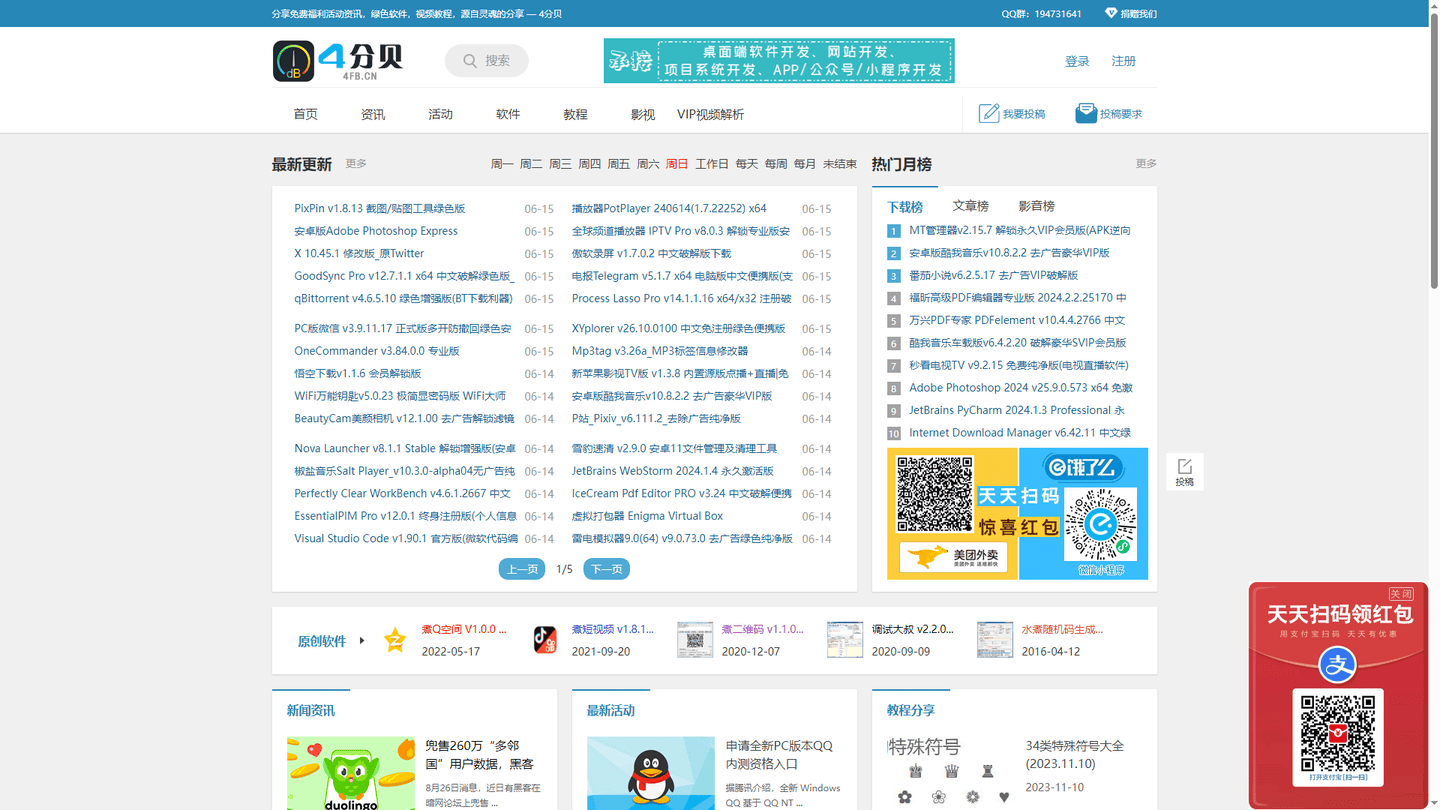Open the VIP视频解析 navigation item
The height and width of the screenshot is (810, 1440).
(711, 114)
